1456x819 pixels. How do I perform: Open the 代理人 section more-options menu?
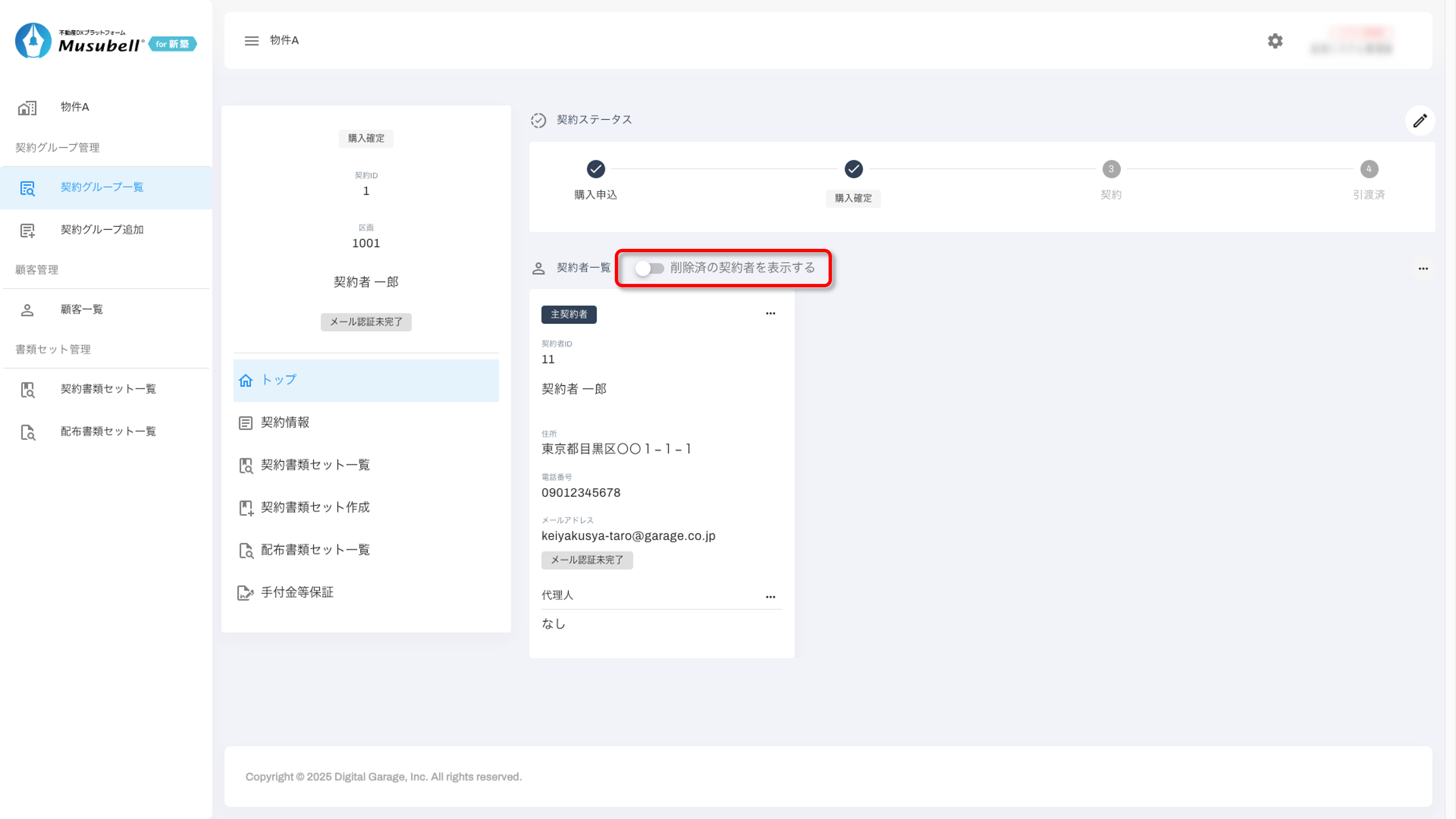click(x=770, y=597)
